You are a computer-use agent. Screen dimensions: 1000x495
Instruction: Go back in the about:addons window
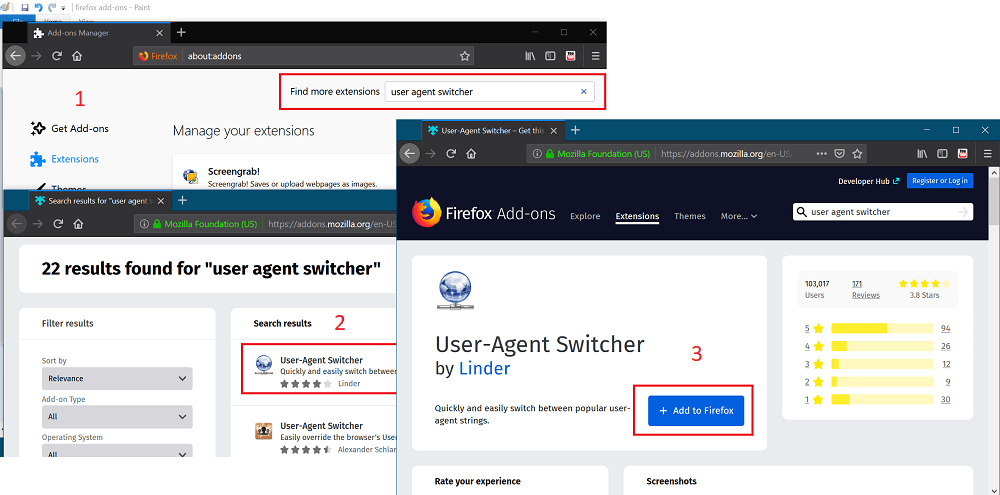[15, 56]
